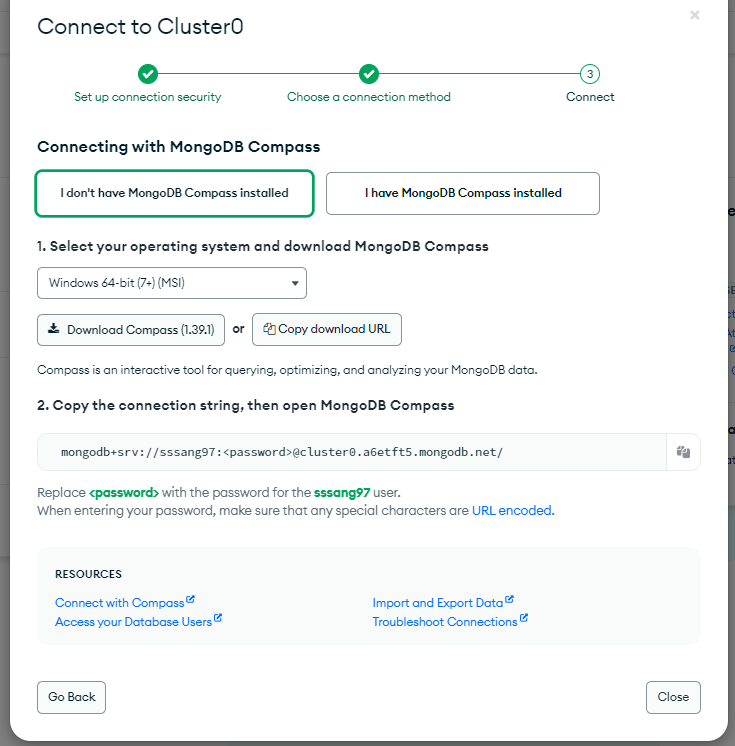Open Import and Export Data link
The height and width of the screenshot is (746, 735).
[438, 603]
